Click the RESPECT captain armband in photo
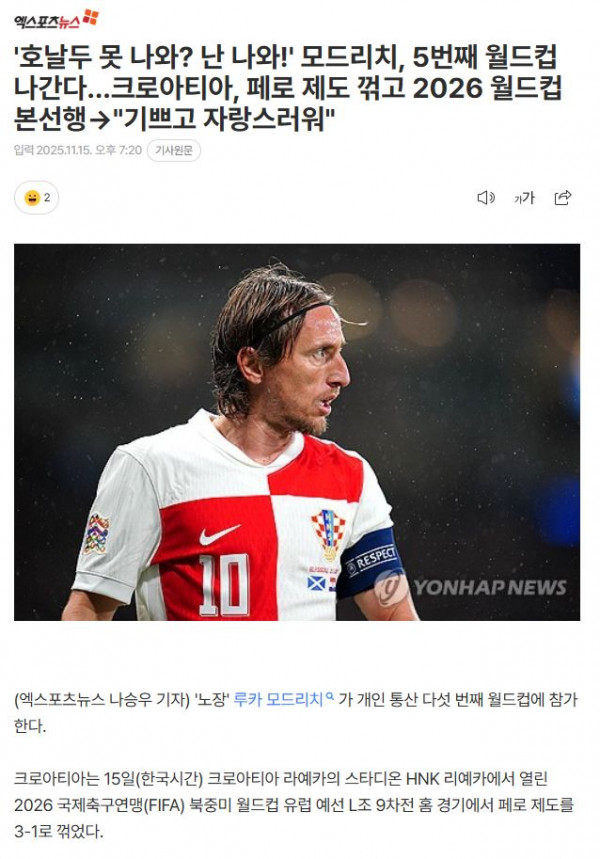600x859 pixels. pyautogui.click(x=368, y=562)
